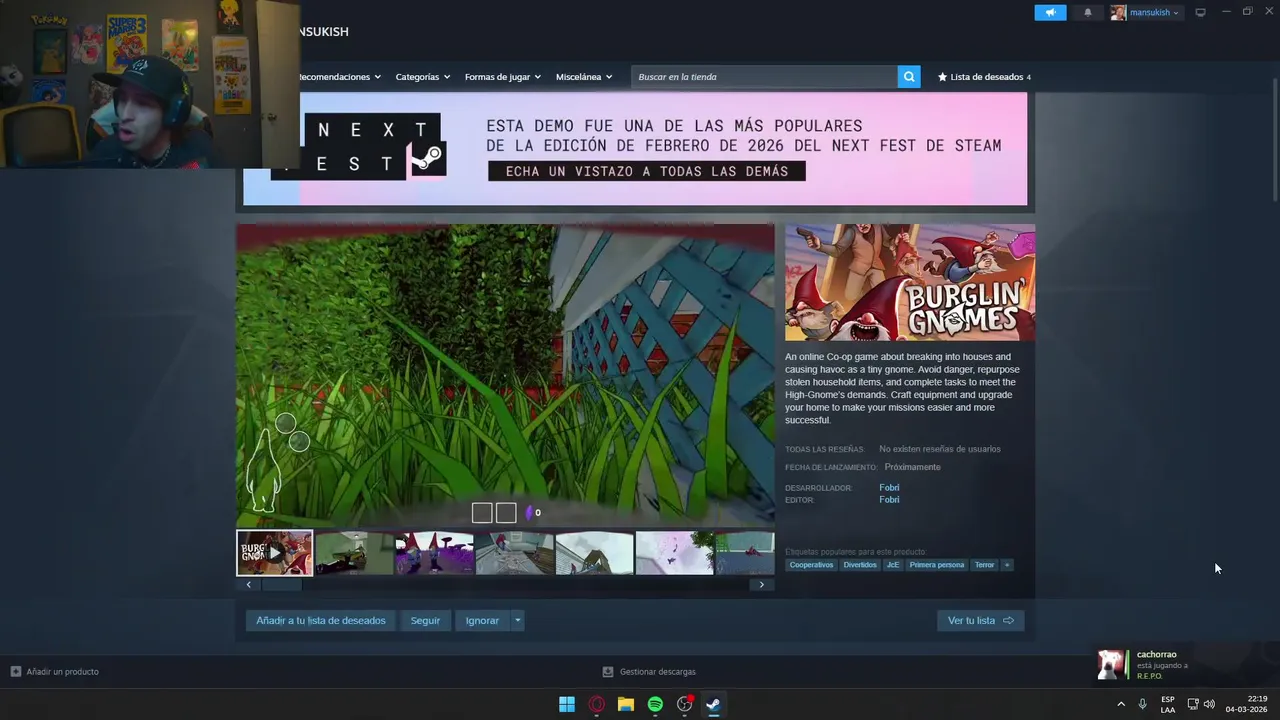Image resolution: width=1280 pixels, height=720 pixels.
Task: Click Echa un vistazo a todas las demás
Action: (647, 171)
